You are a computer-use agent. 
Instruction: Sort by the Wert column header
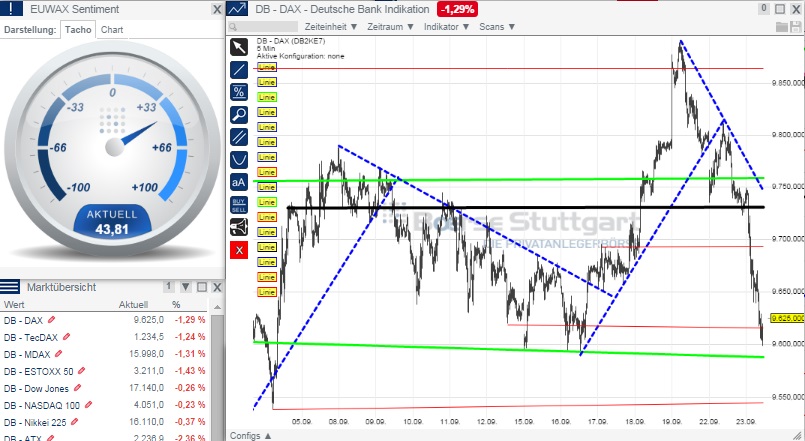(x=14, y=304)
